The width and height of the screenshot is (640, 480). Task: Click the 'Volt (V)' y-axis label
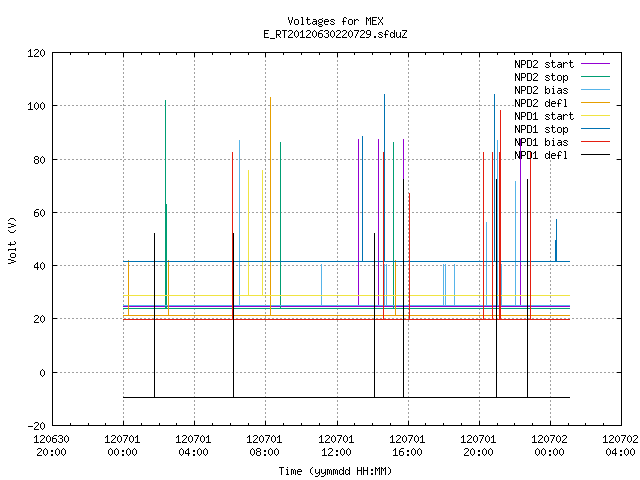click(x=12, y=241)
